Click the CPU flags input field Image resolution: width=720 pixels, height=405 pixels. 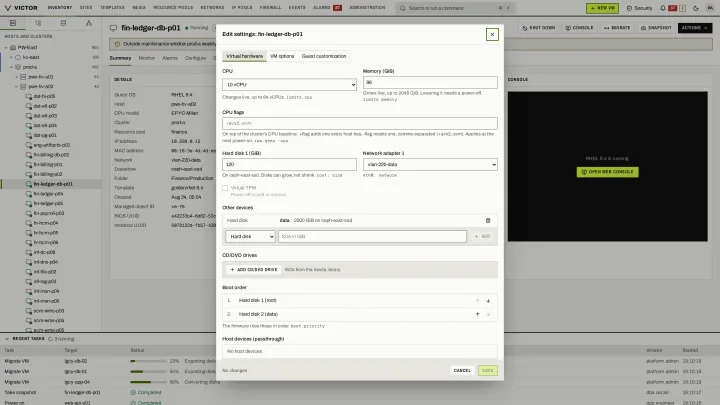point(360,124)
